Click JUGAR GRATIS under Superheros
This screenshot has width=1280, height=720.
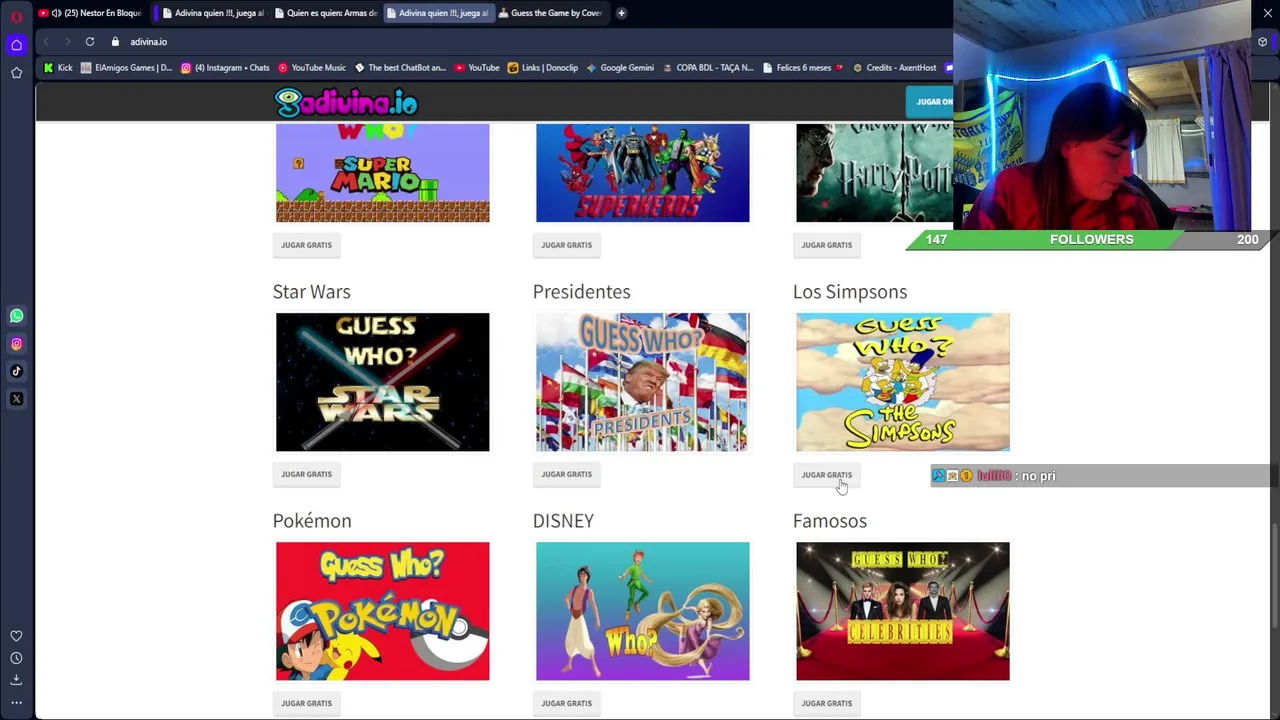(566, 245)
